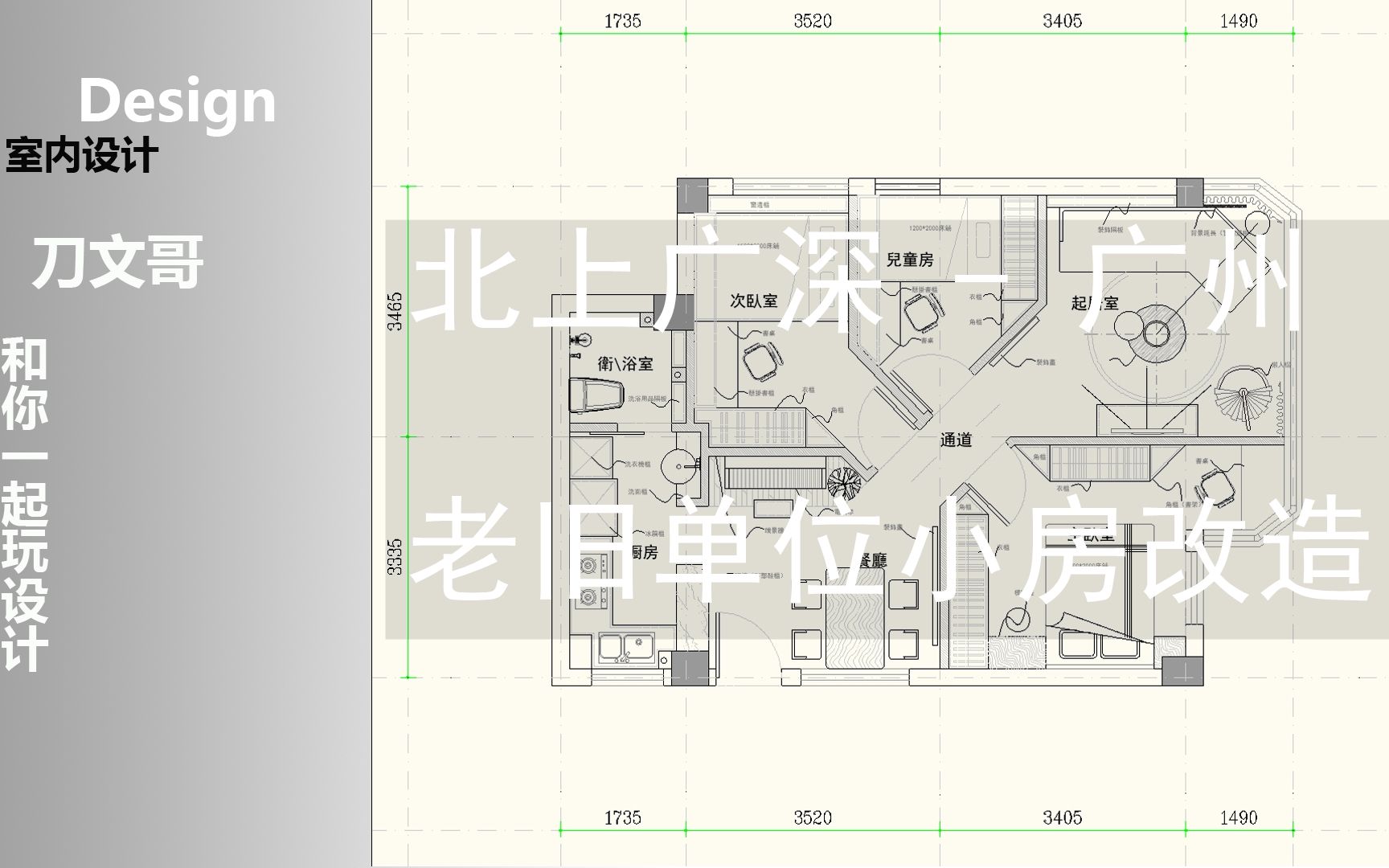
Task: Select the '1490' dimension in the top dimension row
Action: (x=1238, y=22)
